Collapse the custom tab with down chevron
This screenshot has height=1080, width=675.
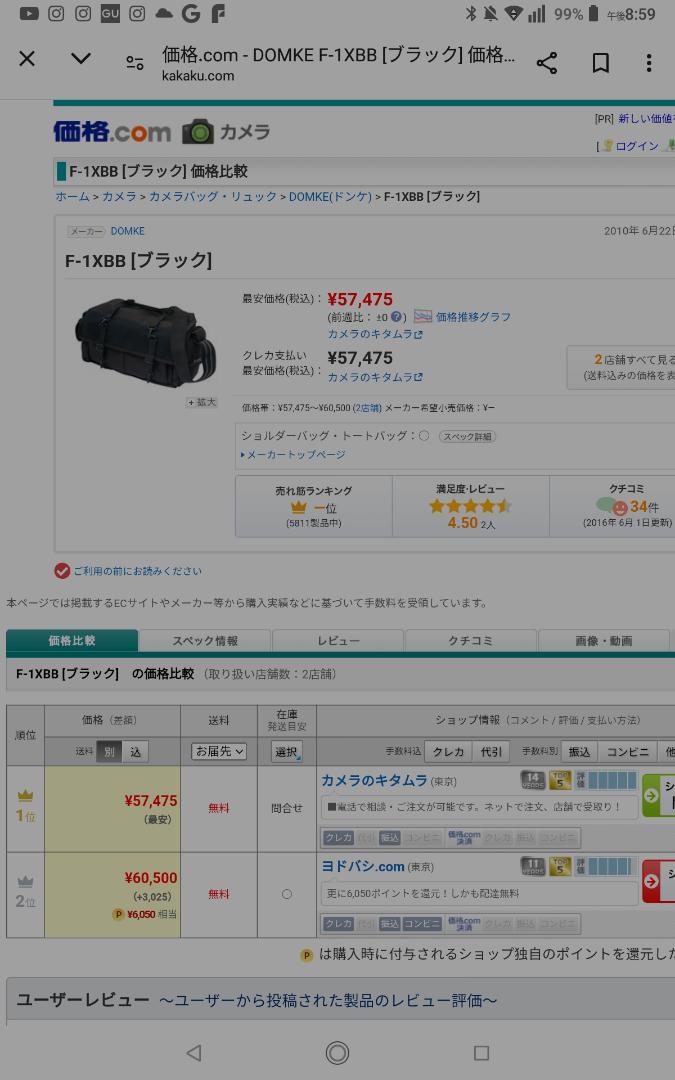tap(81, 59)
